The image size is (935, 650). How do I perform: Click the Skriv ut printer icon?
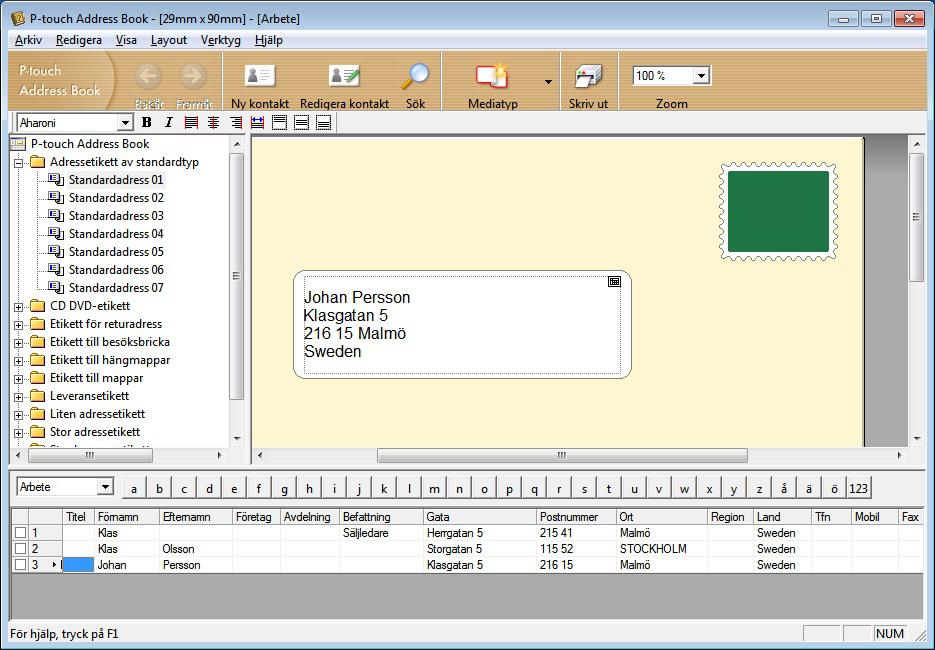(589, 76)
